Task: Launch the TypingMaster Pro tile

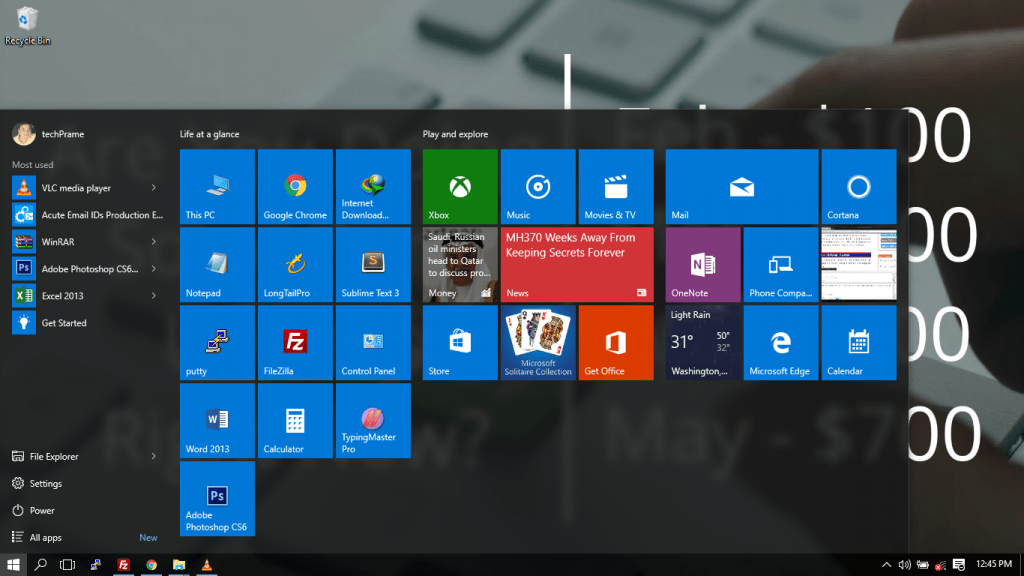Action: (x=373, y=421)
